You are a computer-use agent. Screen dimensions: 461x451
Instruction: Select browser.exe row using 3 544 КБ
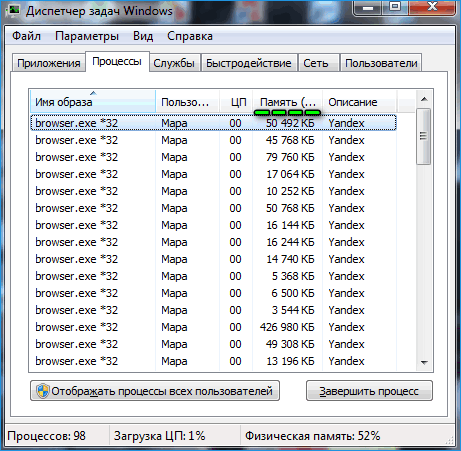click(213, 310)
